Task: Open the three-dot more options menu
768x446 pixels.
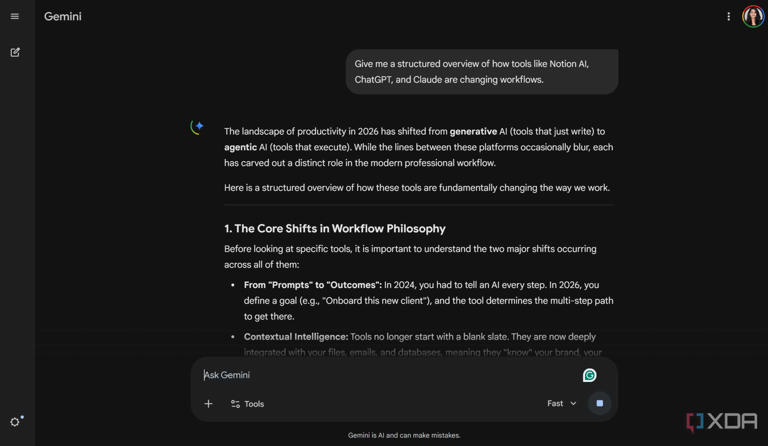Action: [x=728, y=16]
